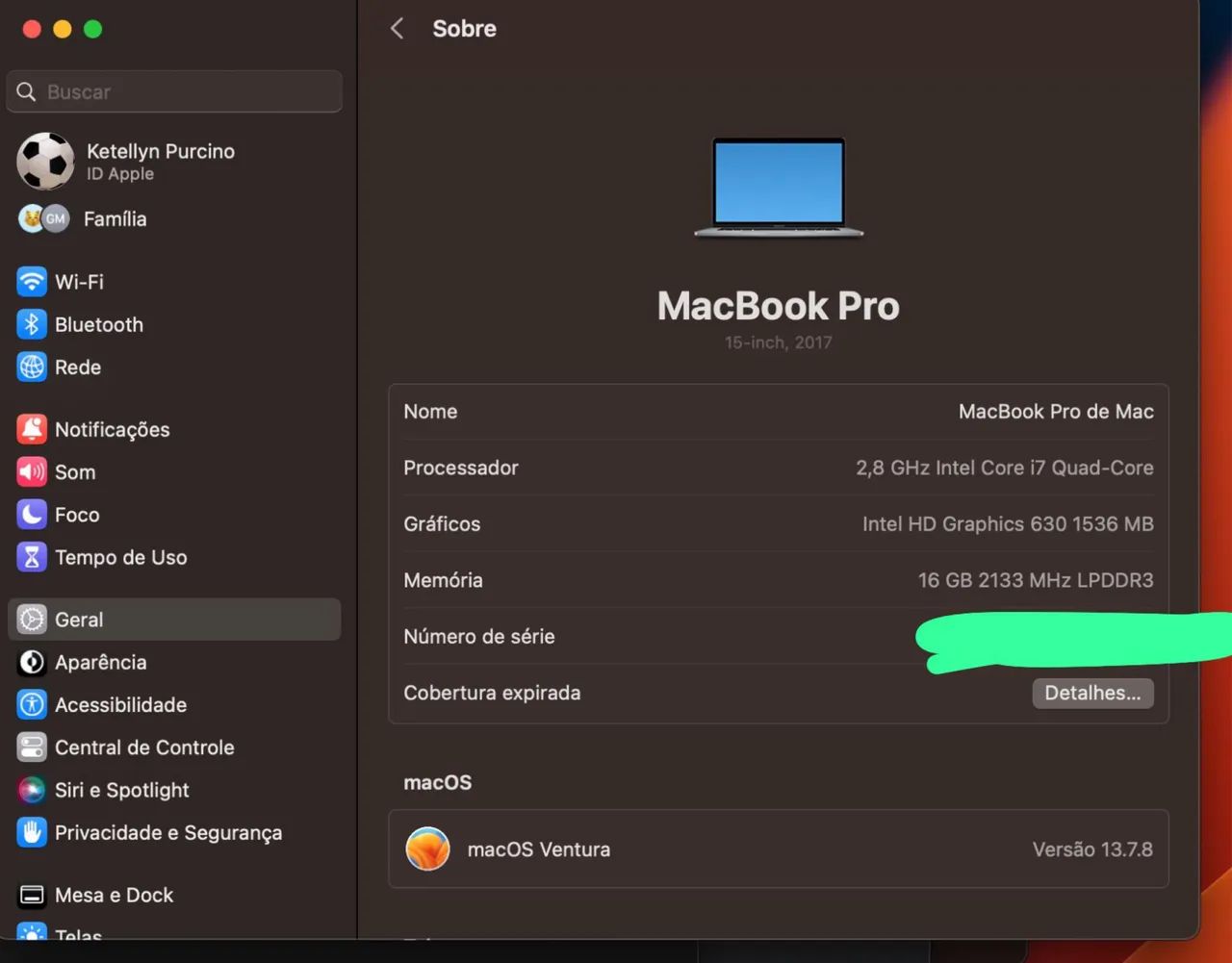
Task: Go back using the chevron arrow
Action: [x=397, y=28]
